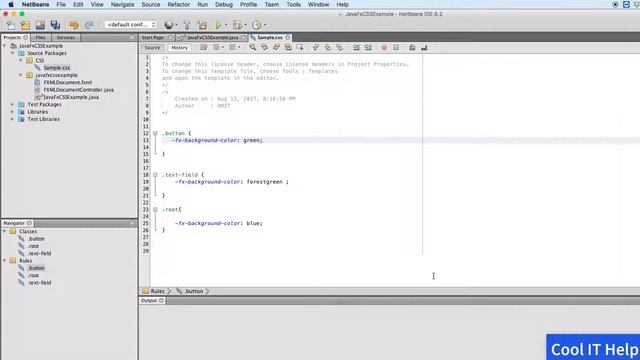The height and width of the screenshot is (360, 640).
Task: Click the New Project toolbar icon
Action: (25, 25)
